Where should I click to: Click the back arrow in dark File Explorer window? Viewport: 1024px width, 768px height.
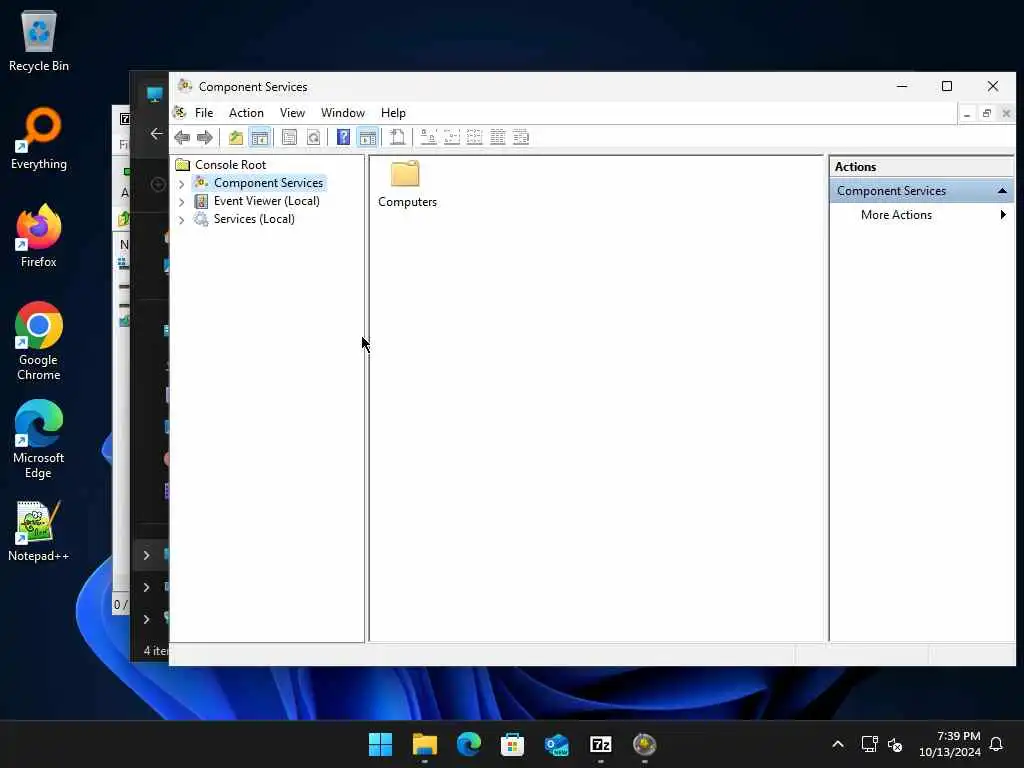156,134
